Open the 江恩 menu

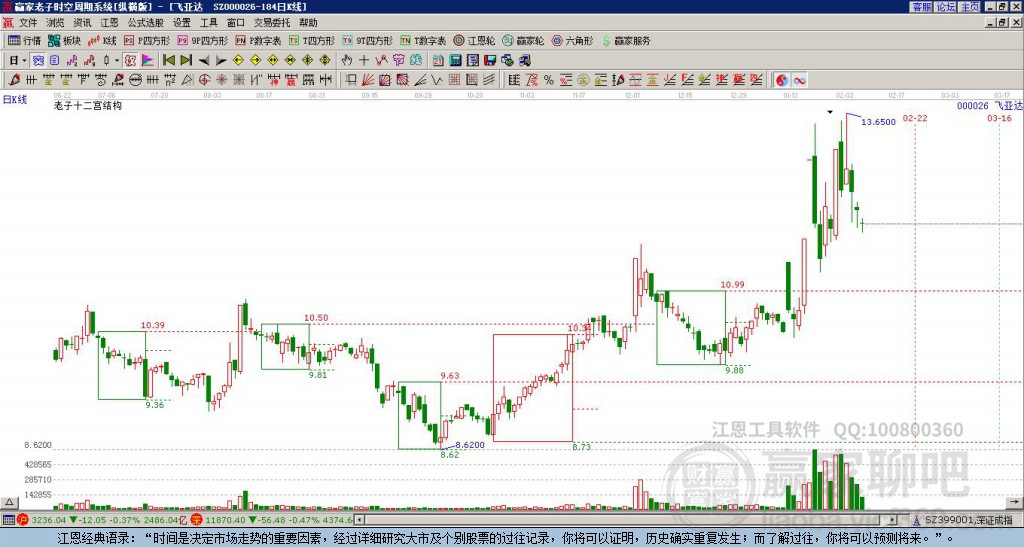(x=109, y=23)
